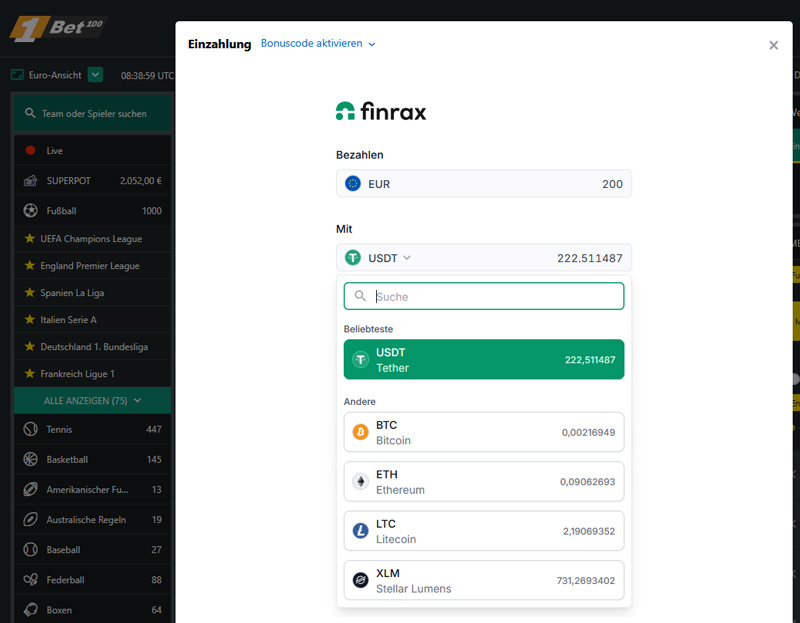Image resolution: width=800 pixels, height=623 pixels.
Task: Click the star beside Spanien La Liga
Action: click(30, 292)
